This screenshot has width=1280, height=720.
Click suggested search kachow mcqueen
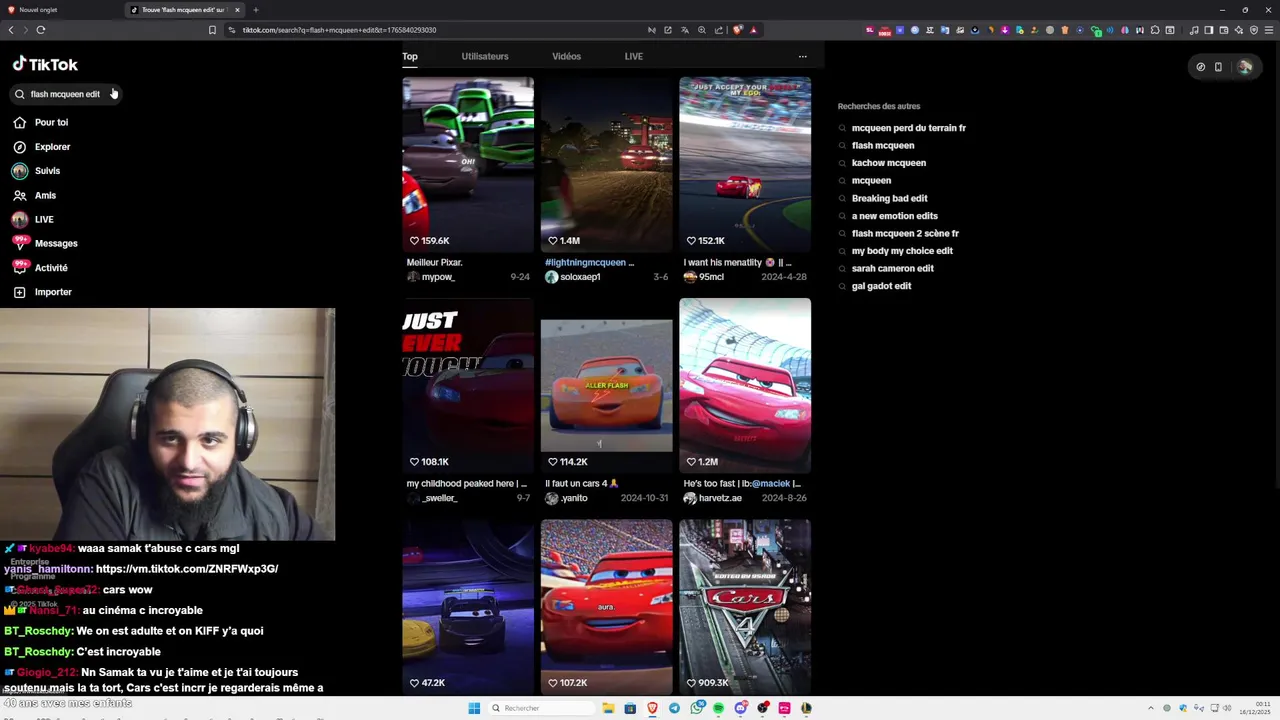pos(888,163)
